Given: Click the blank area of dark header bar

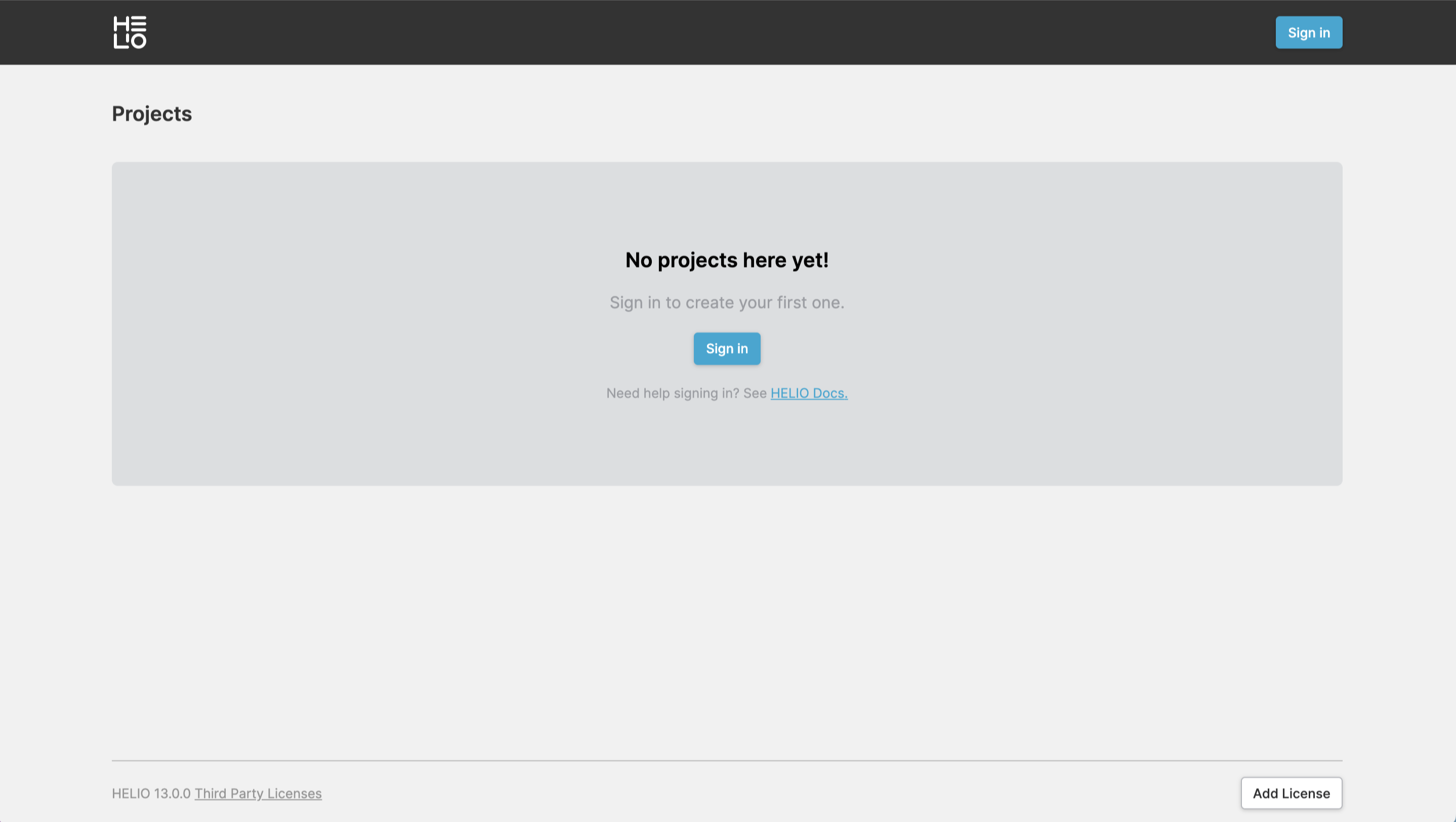Looking at the screenshot, I should [x=678, y=32].
